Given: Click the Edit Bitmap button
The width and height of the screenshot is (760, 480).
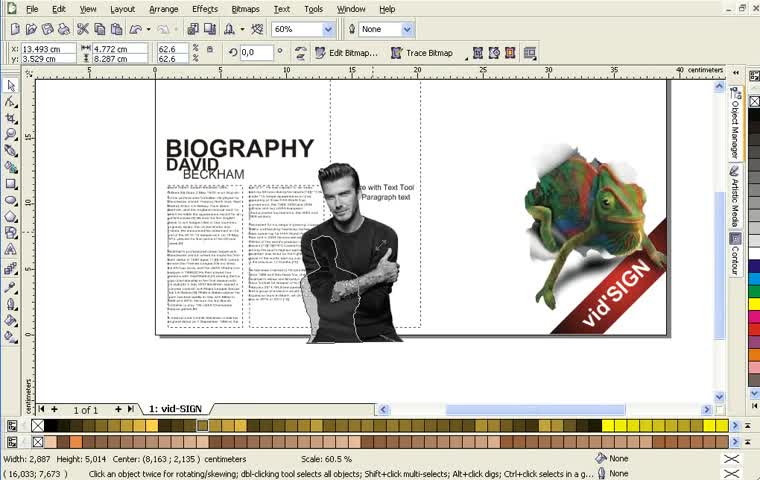Looking at the screenshot, I should coord(346,53).
